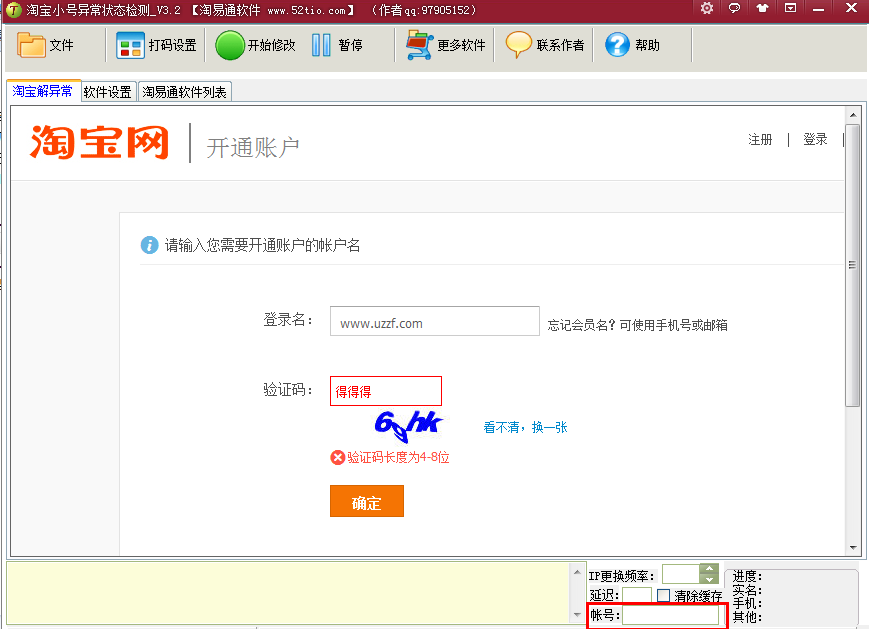The width and height of the screenshot is (869, 629).
Task: Click the 手机: status label
Action: tap(747, 604)
